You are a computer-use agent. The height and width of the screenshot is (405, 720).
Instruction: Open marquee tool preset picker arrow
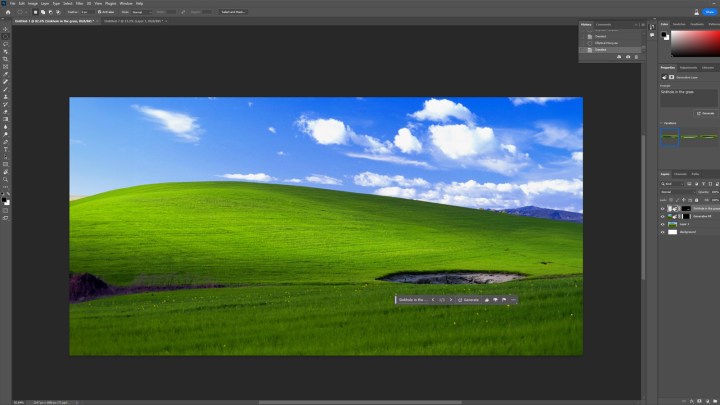pos(26,12)
